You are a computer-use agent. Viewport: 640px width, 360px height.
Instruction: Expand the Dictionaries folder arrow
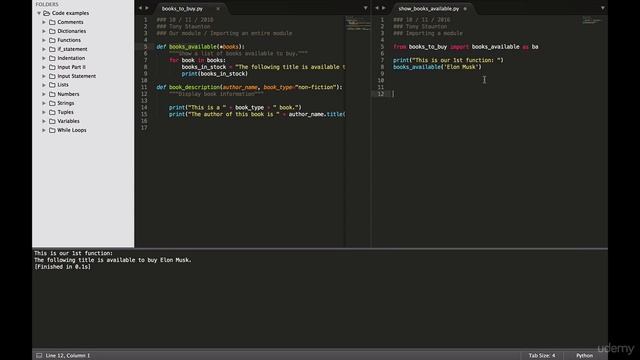point(44,31)
